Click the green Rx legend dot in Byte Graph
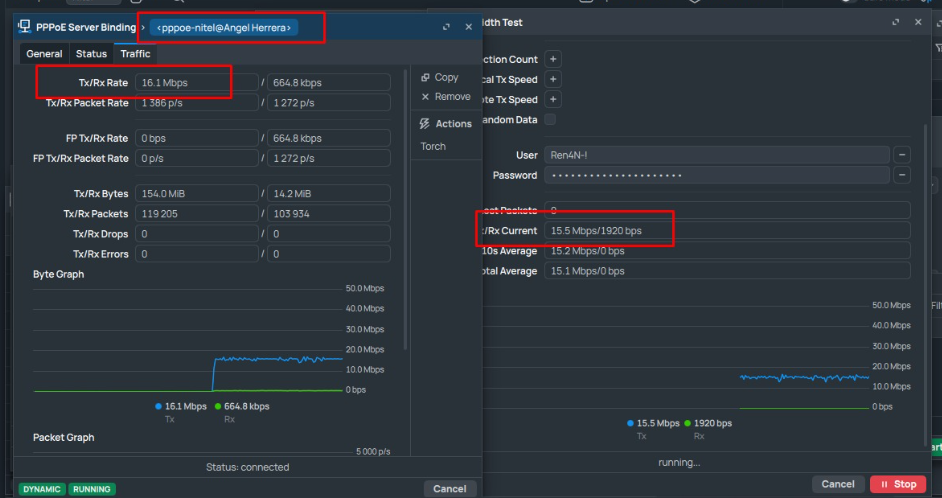Viewport: 942px width, 498px height. pyautogui.click(x=217, y=407)
